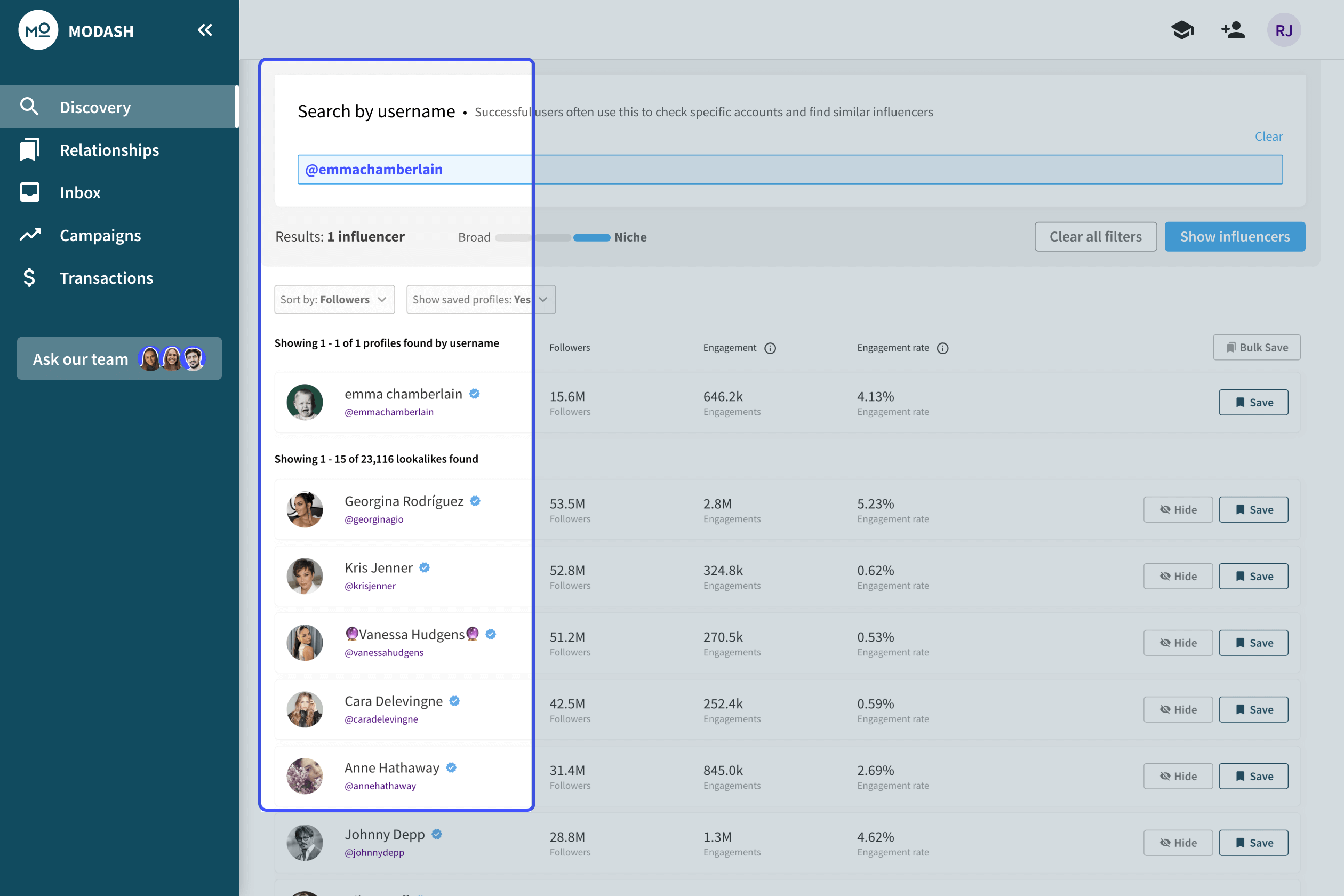Select the Relationships sidebar icon
This screenshot has width=1344, height=896.
[x=30, y=149]
